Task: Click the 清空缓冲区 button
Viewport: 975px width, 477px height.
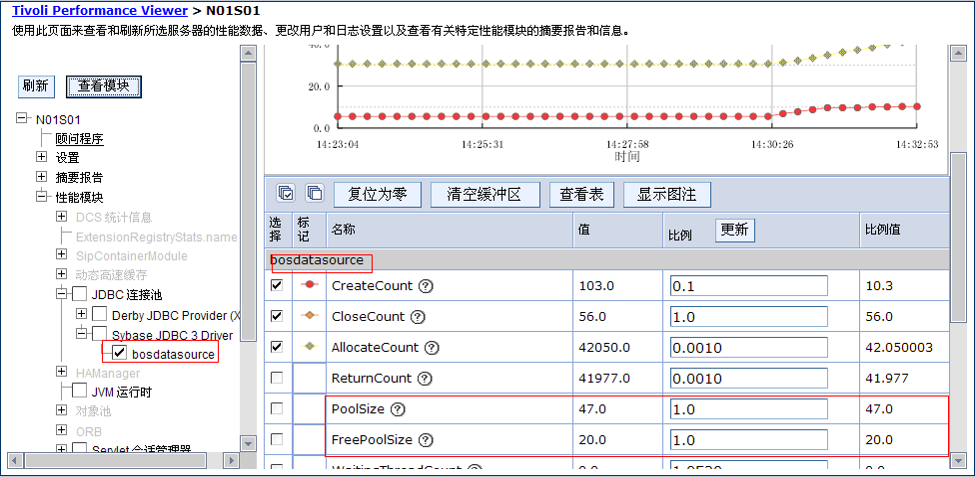Action: [x=485, y=195]
